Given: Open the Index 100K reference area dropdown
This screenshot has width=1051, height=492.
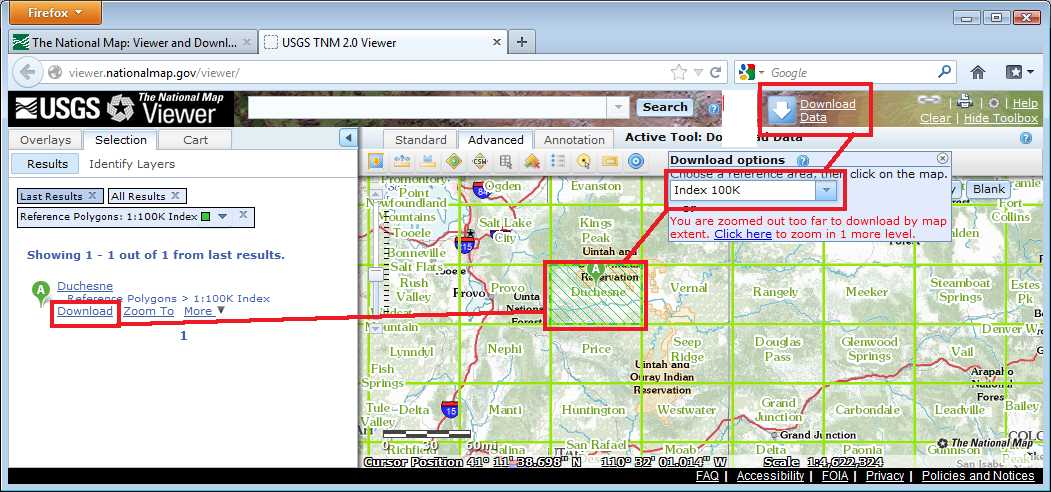Looking at the screenshot, I should (x=826, y=190).
